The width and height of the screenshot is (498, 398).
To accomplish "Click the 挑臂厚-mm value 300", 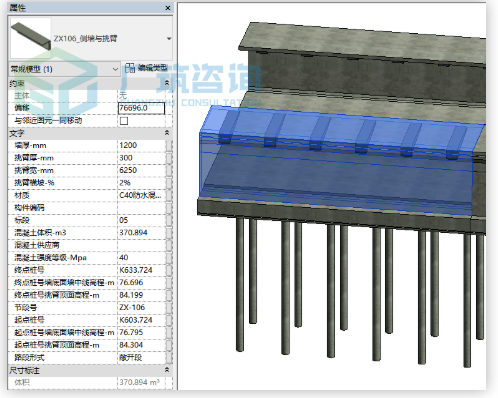I will click(142, 158).
